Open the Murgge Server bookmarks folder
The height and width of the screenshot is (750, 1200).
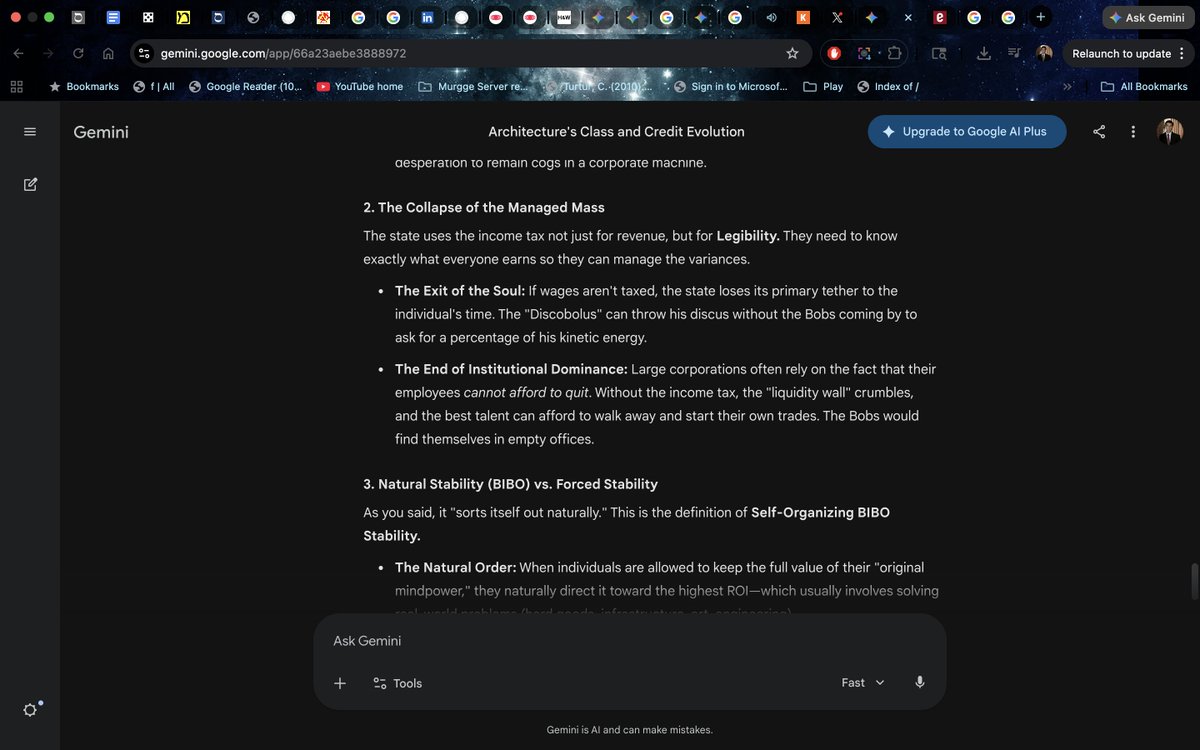472,87
